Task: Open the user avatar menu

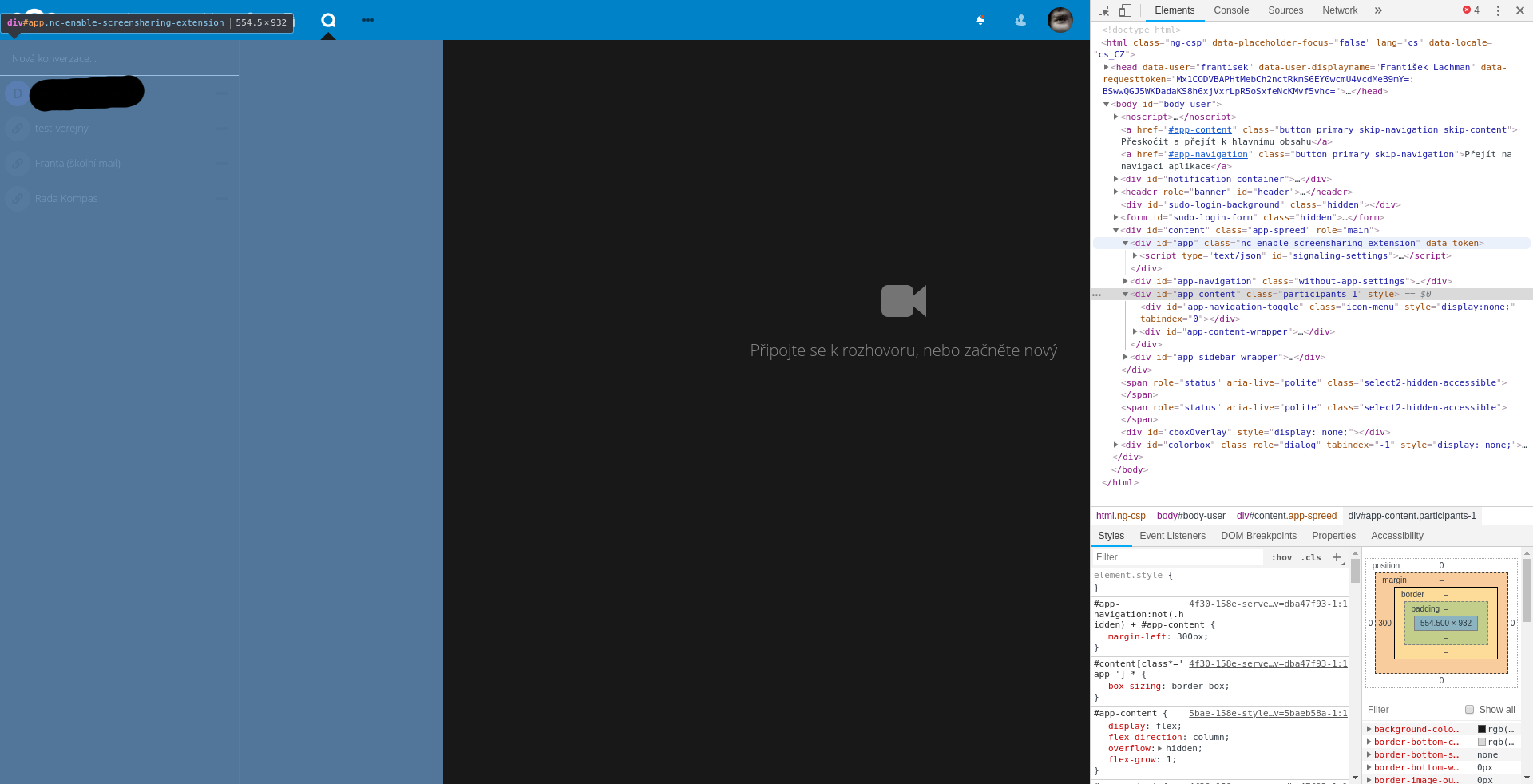Action: pos(1060,20)
